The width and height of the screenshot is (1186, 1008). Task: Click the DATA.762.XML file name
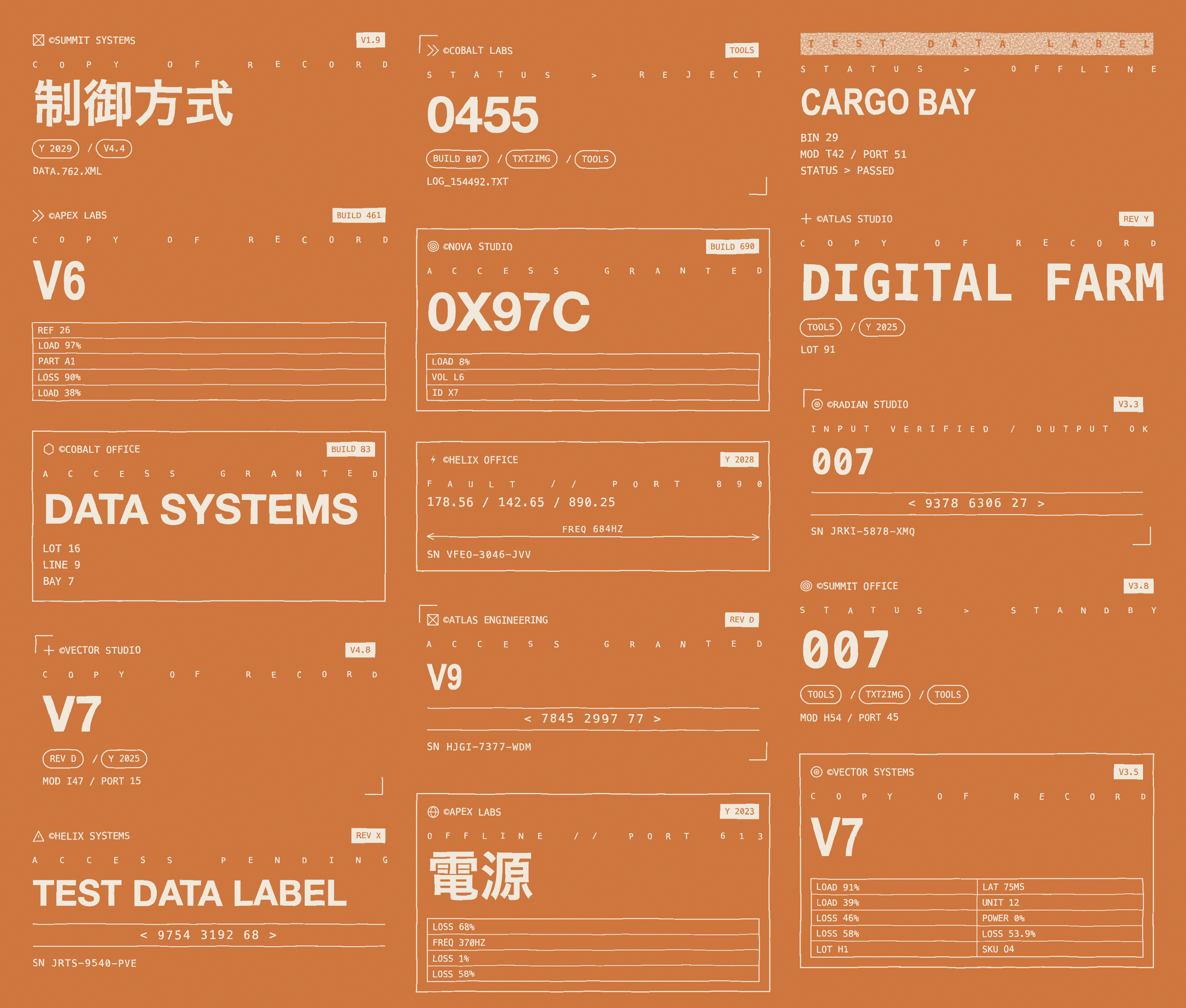(67, 171)
